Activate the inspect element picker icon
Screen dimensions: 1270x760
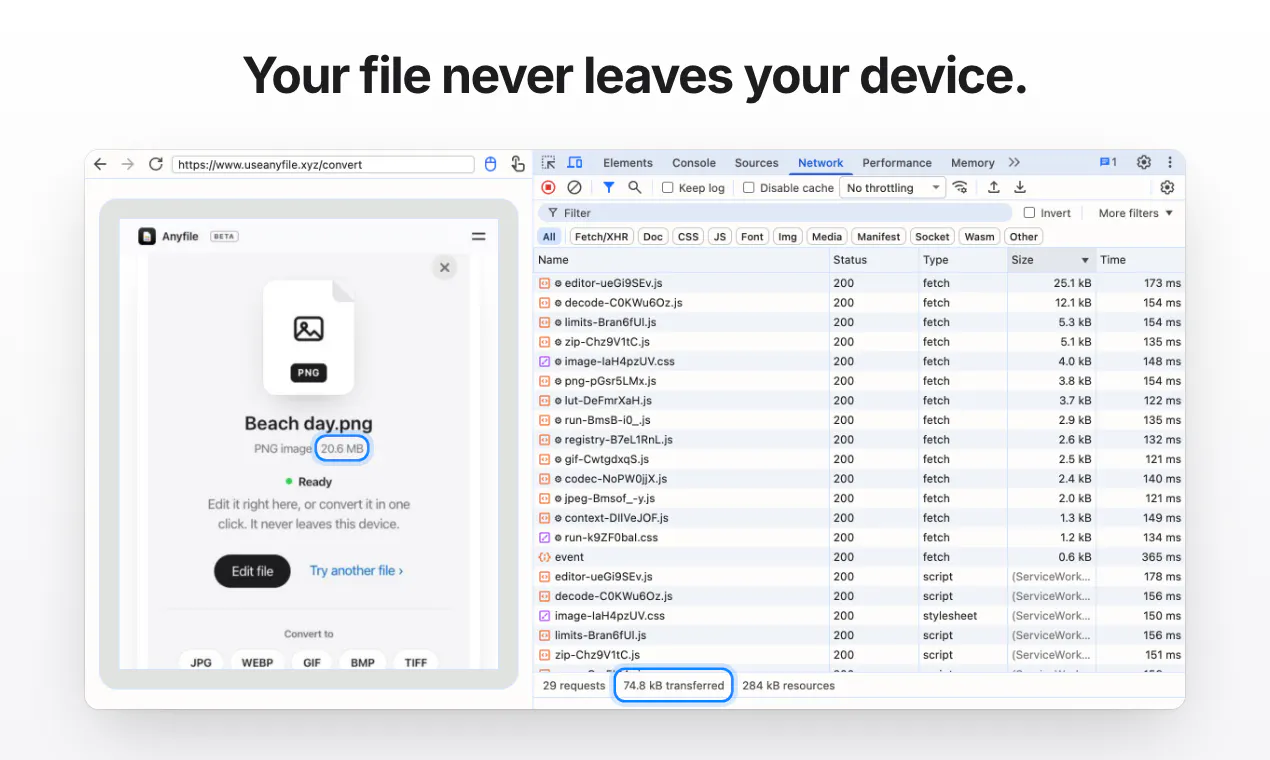pyautogui.click(x=549, y=163)
